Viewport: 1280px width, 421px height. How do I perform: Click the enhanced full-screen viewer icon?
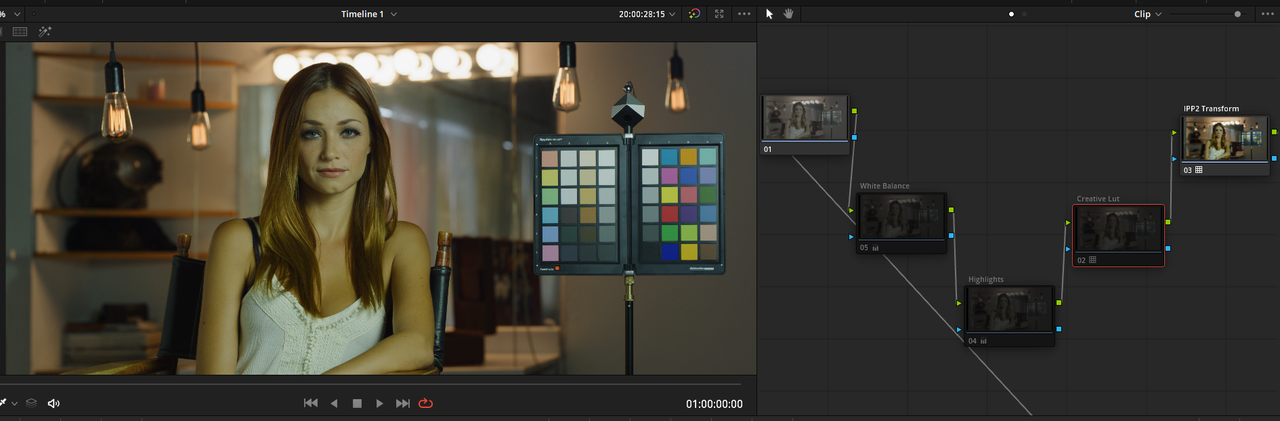pyautogui.click(x=719, y=14)
